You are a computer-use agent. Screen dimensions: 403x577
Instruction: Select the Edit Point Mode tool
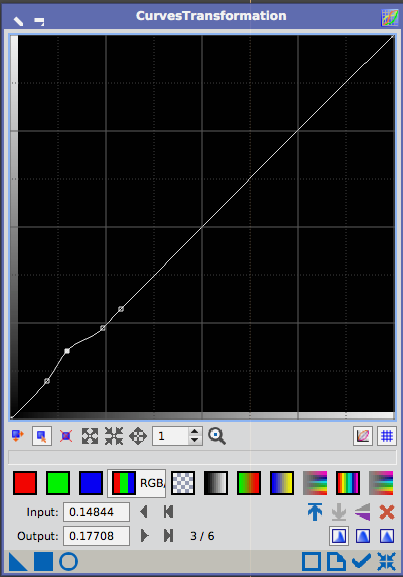coord(18,436)
